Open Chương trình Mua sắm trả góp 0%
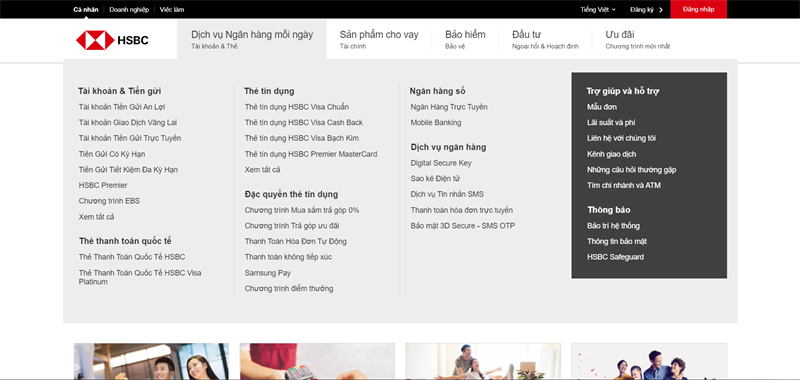The width and height of the screenshot is (800, 380). [302, 210]
